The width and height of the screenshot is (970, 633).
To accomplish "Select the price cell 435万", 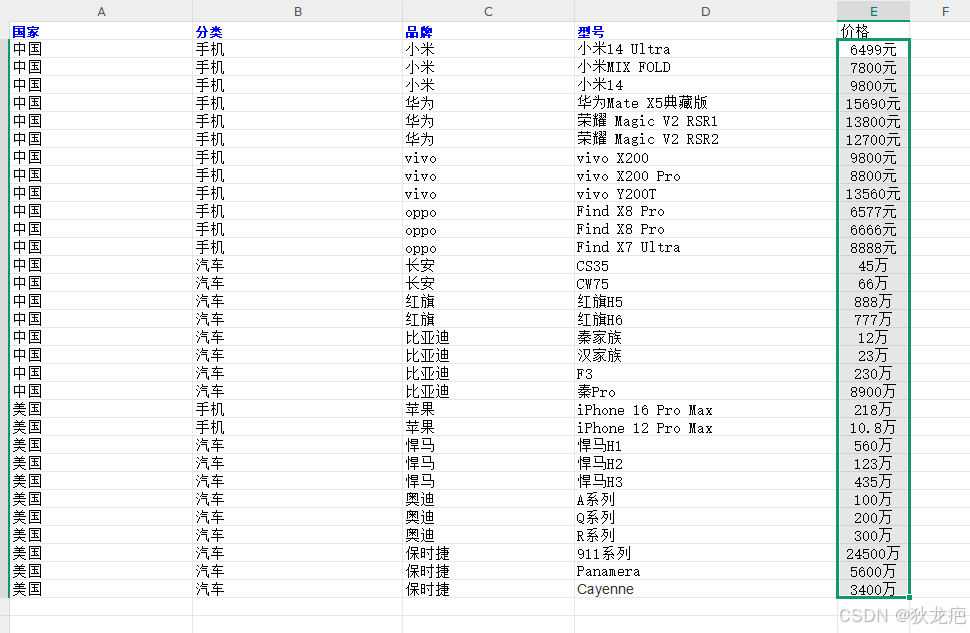I will 873,481.
